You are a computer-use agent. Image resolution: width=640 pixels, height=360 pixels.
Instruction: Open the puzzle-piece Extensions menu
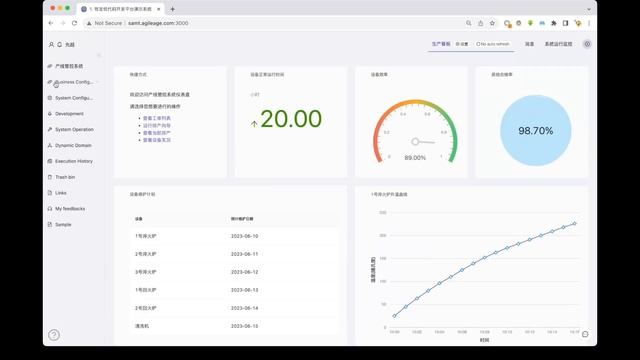[x=553, y=23]
